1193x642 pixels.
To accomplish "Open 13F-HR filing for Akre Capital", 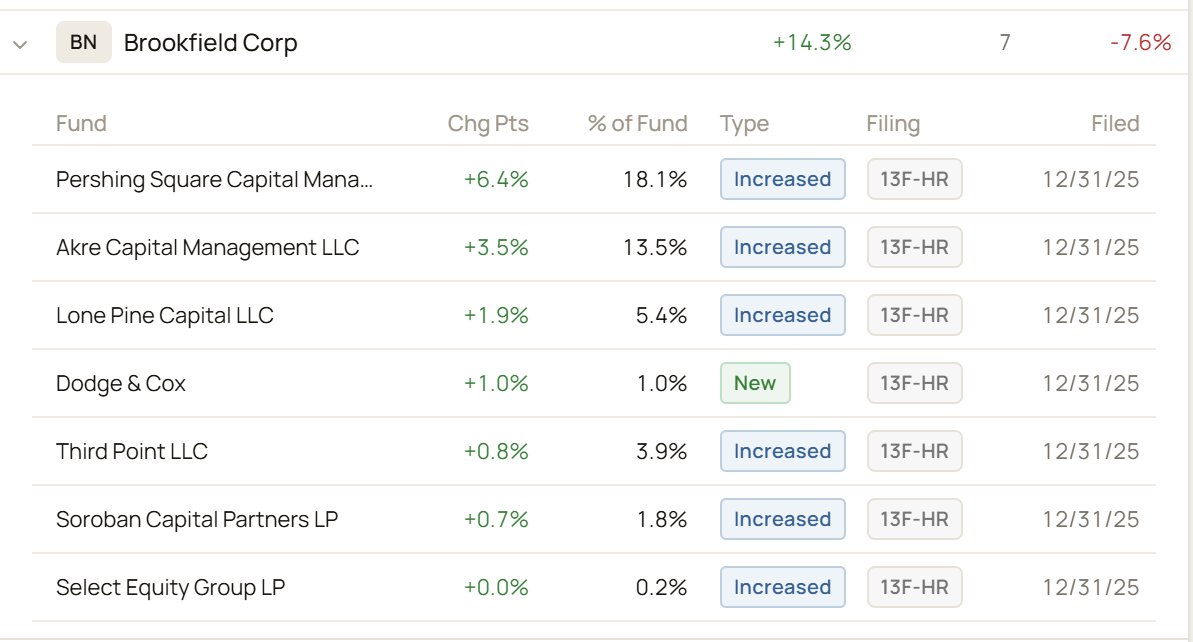I will pos(914,247).
